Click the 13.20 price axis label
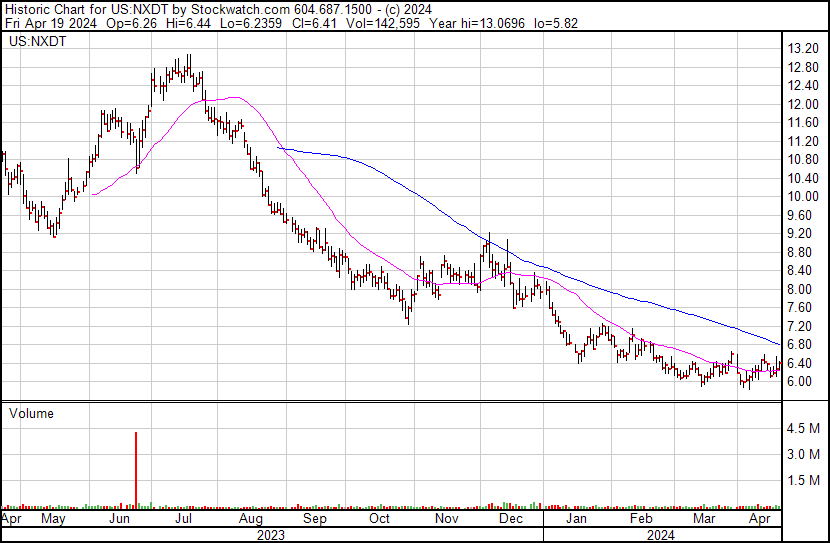The image size is (830, 543). tap(803, 49)
